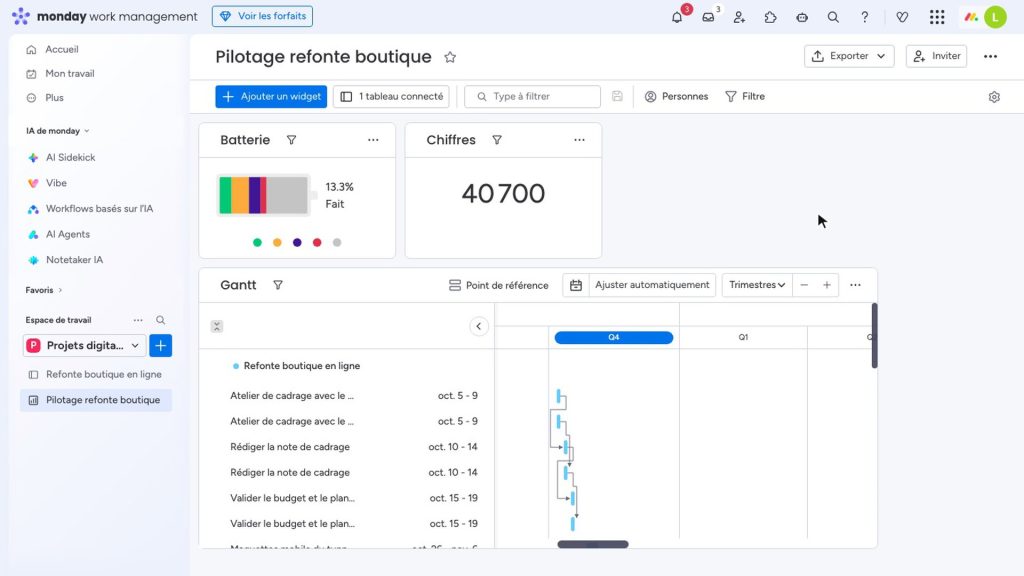Click Ajuster automatiquement
This screenshot has width=1024, height=576.
click(x=652, y=285)
